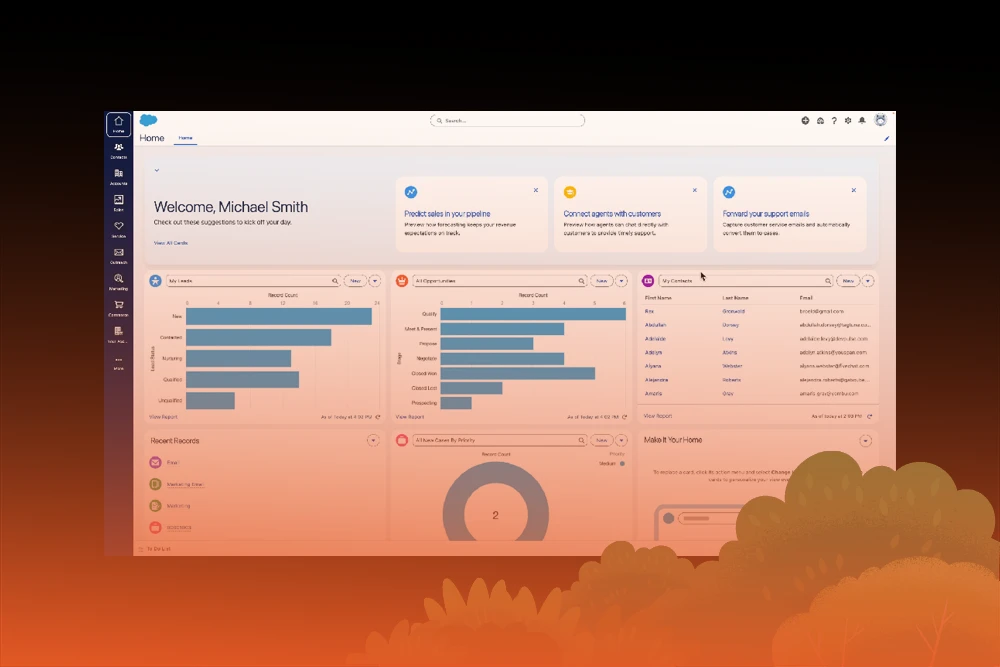The image size is (1000, 667).
Task: Refresh the All Opportunities chart
Action: pos(624,417)
